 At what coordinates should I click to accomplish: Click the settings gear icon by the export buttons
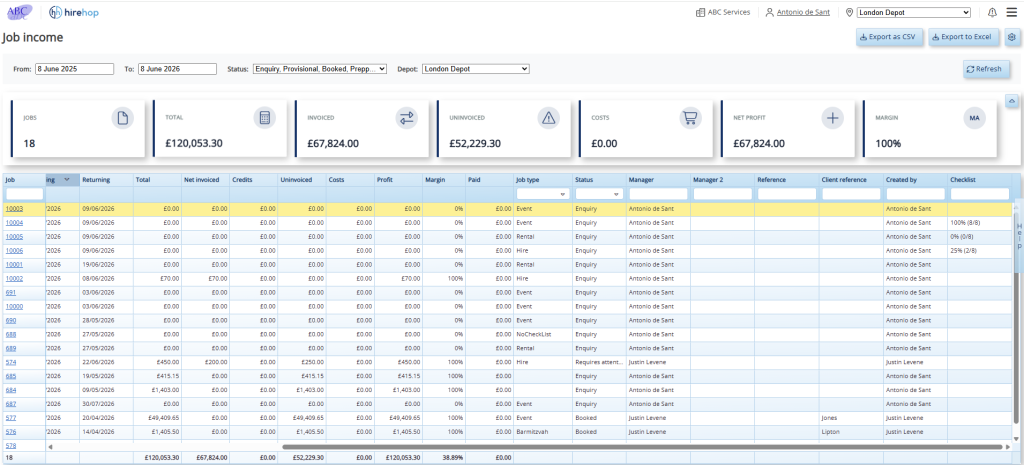1012,37
